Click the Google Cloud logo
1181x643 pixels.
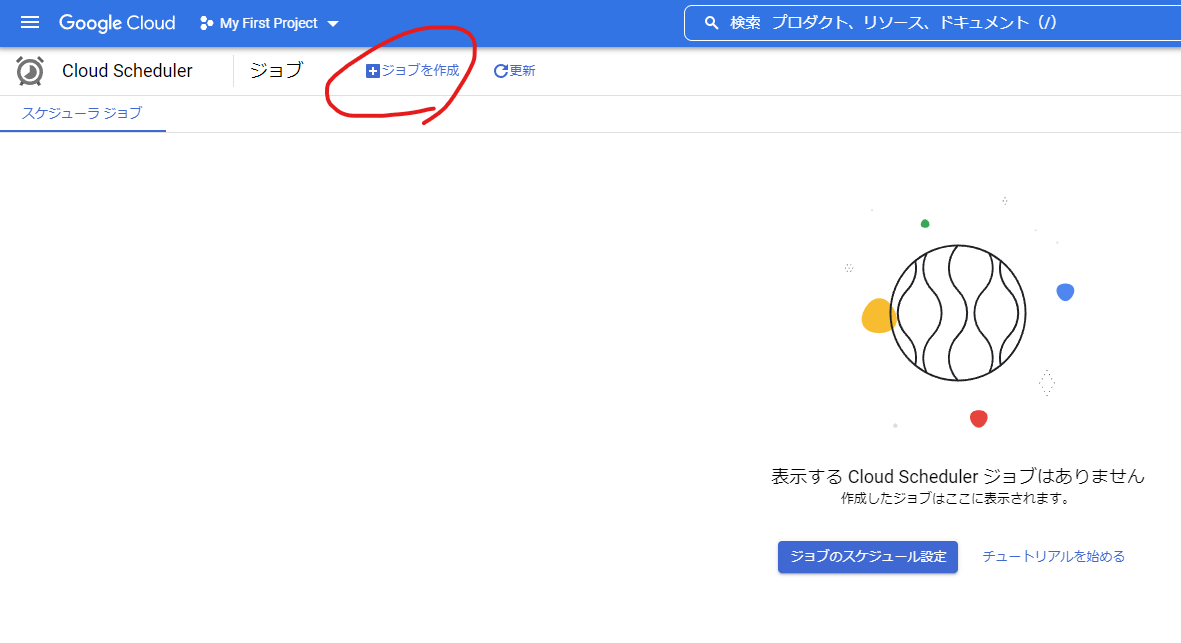tap(117, 22)
